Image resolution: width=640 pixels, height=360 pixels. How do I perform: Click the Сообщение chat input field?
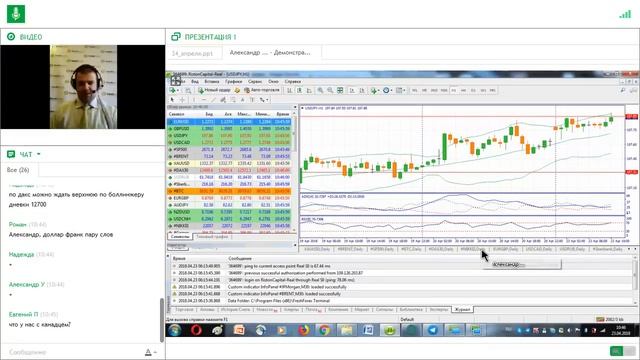click(73, 352)
